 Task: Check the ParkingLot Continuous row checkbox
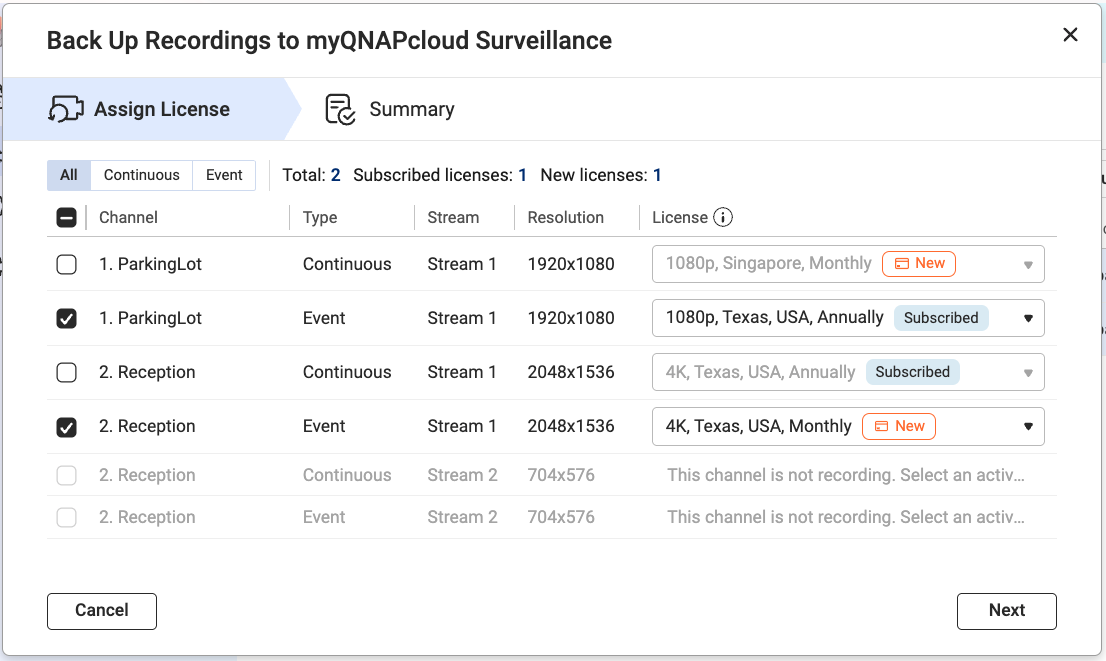coord(66,265)
